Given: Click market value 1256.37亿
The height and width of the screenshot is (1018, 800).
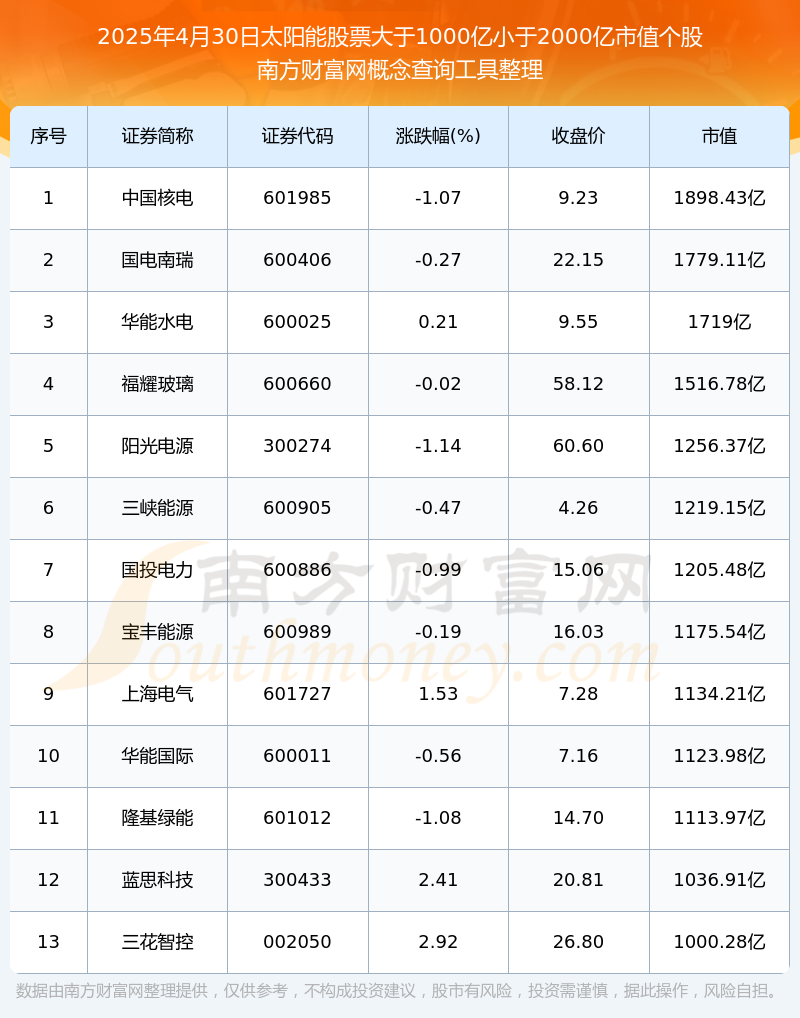Looking at the screenshot, I should point(719,446).
